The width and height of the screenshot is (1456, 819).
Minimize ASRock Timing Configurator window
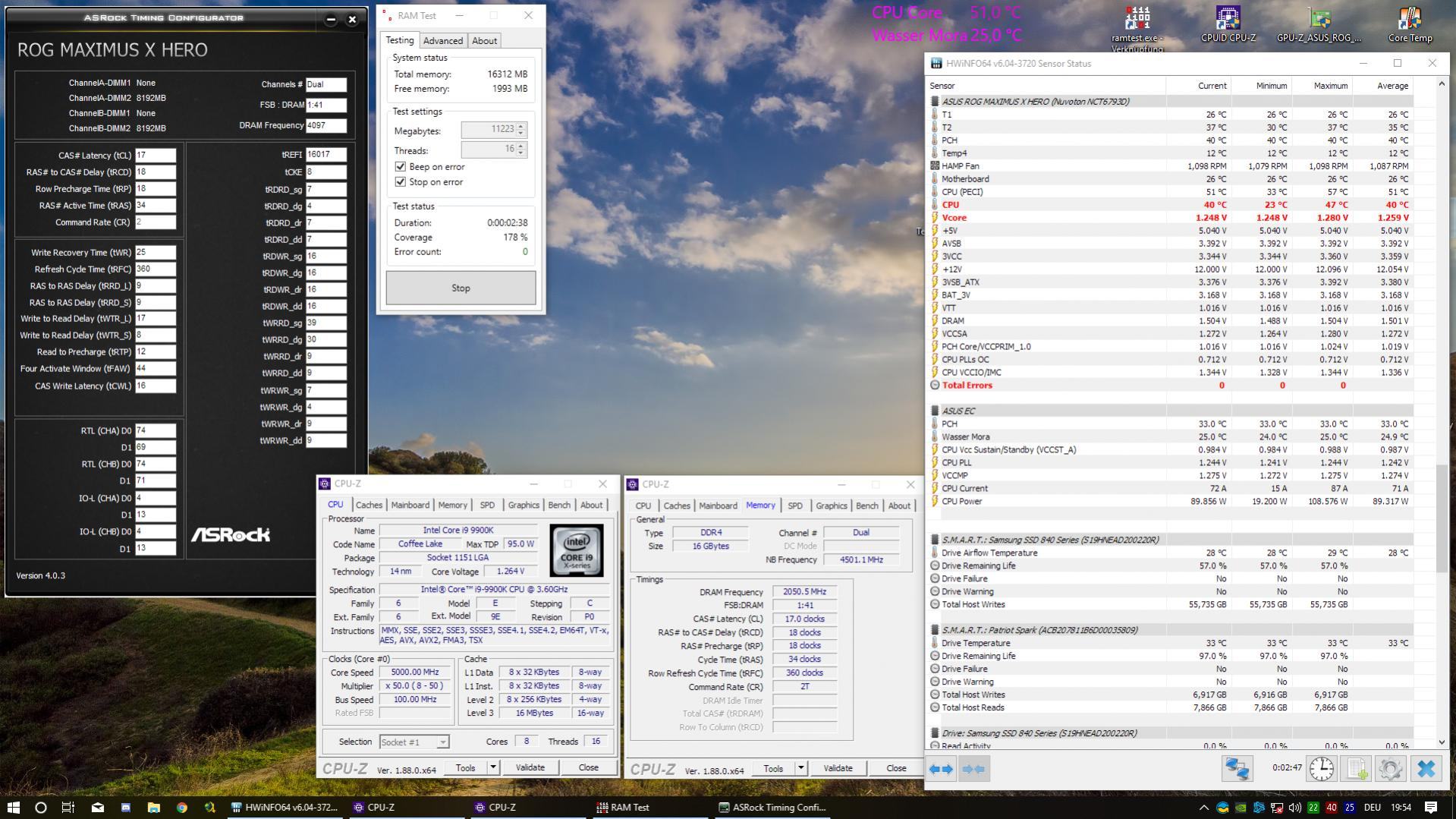click(331, 20)
